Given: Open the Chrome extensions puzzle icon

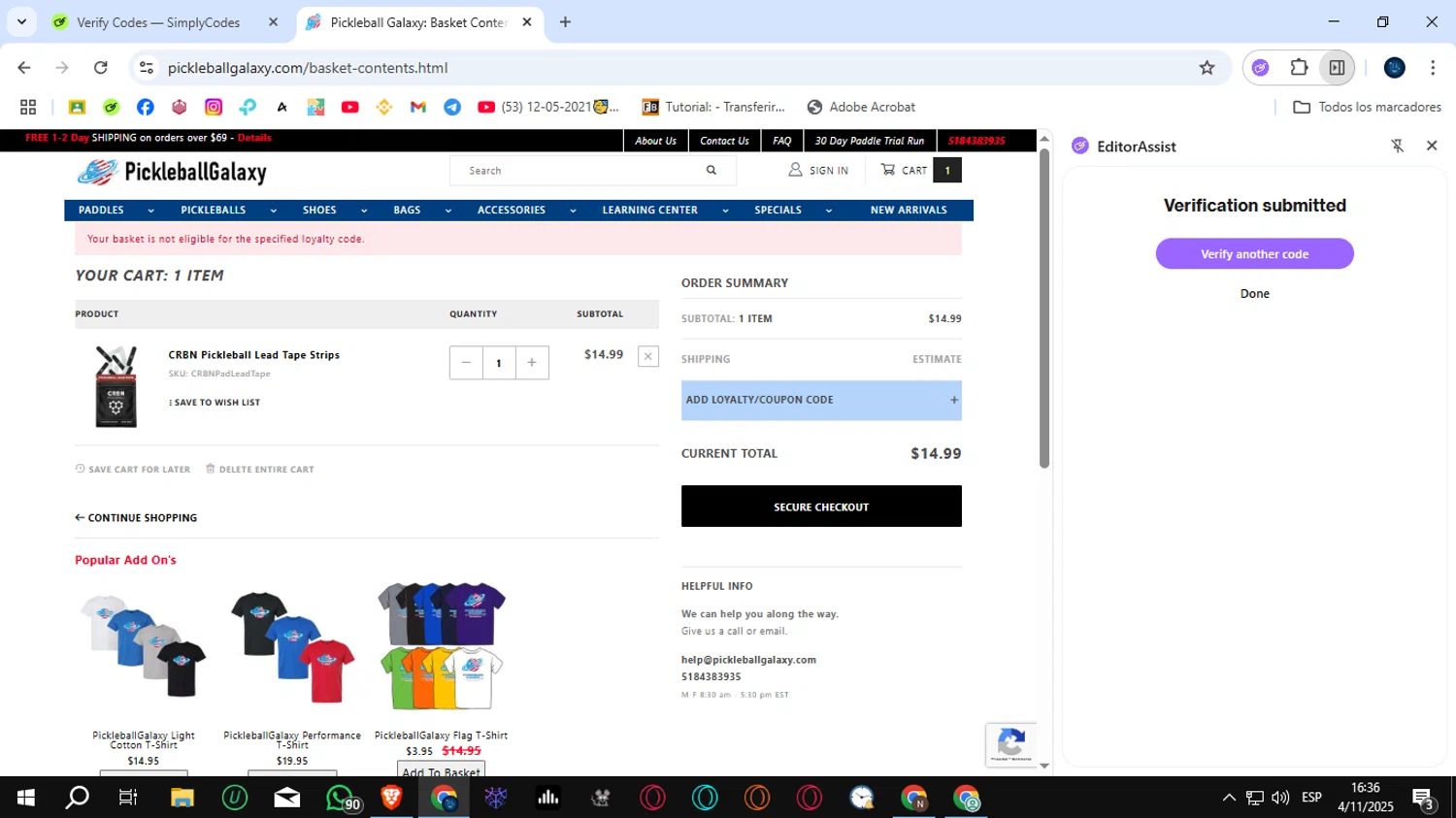Looking at the screenshot, I should pos(1299,68).
